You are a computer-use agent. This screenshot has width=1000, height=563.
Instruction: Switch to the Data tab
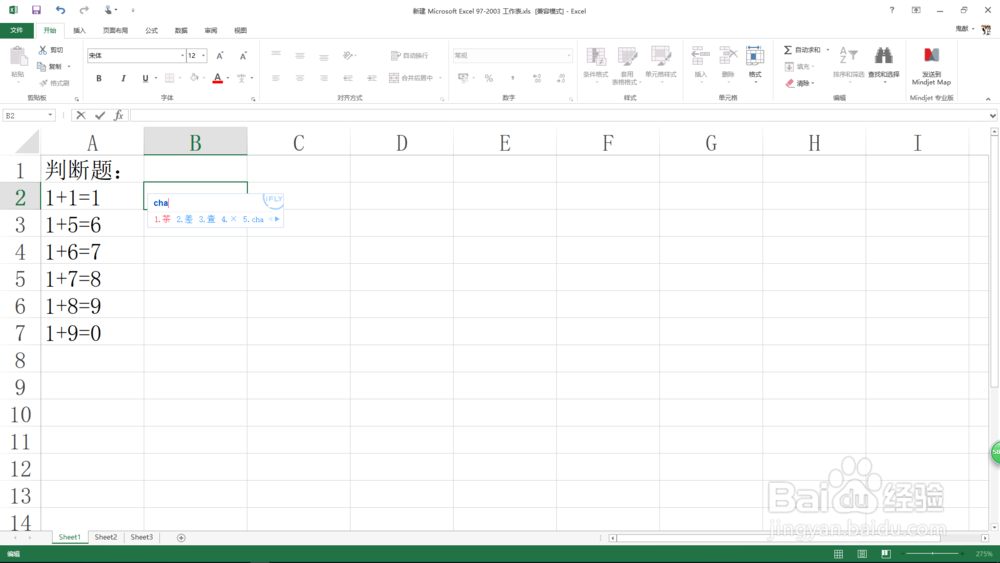pos(181,30)
